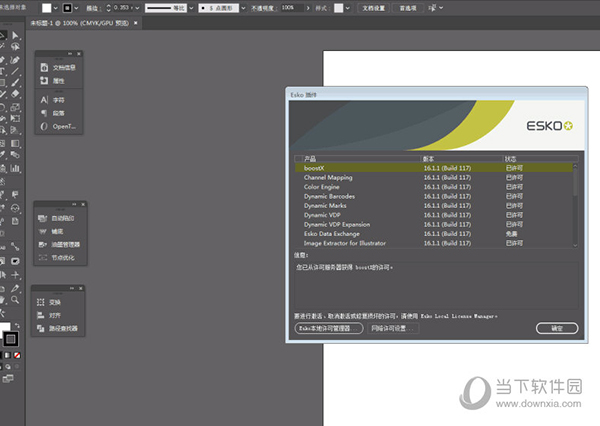600x426 pixels.
Task: Open the 段落 paragraph panel icon
Action: [44, 113]
